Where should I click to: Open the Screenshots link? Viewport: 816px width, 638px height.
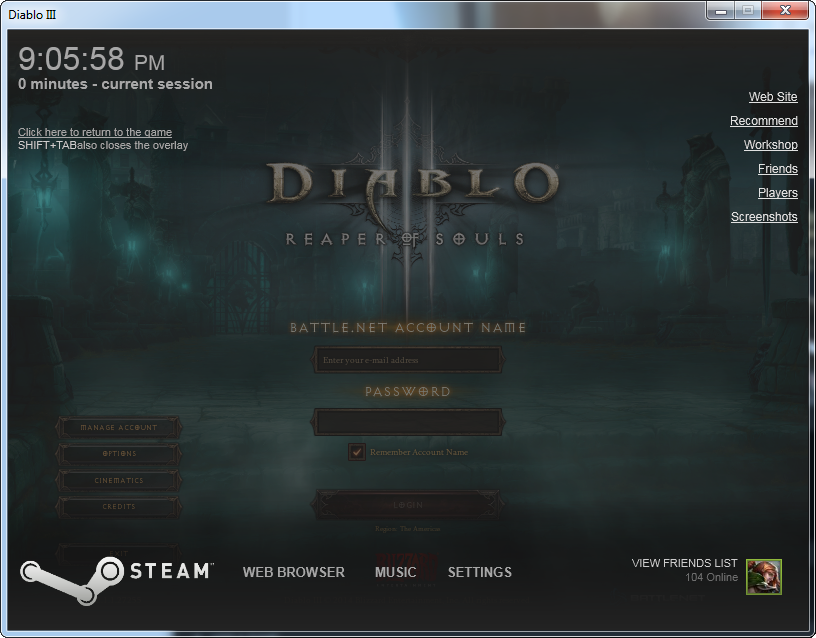764,216
